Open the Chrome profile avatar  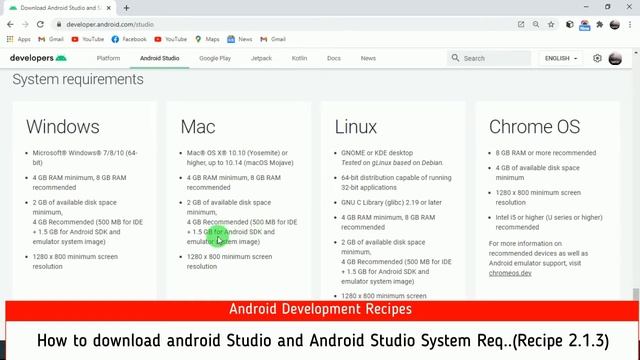(615, 24)
